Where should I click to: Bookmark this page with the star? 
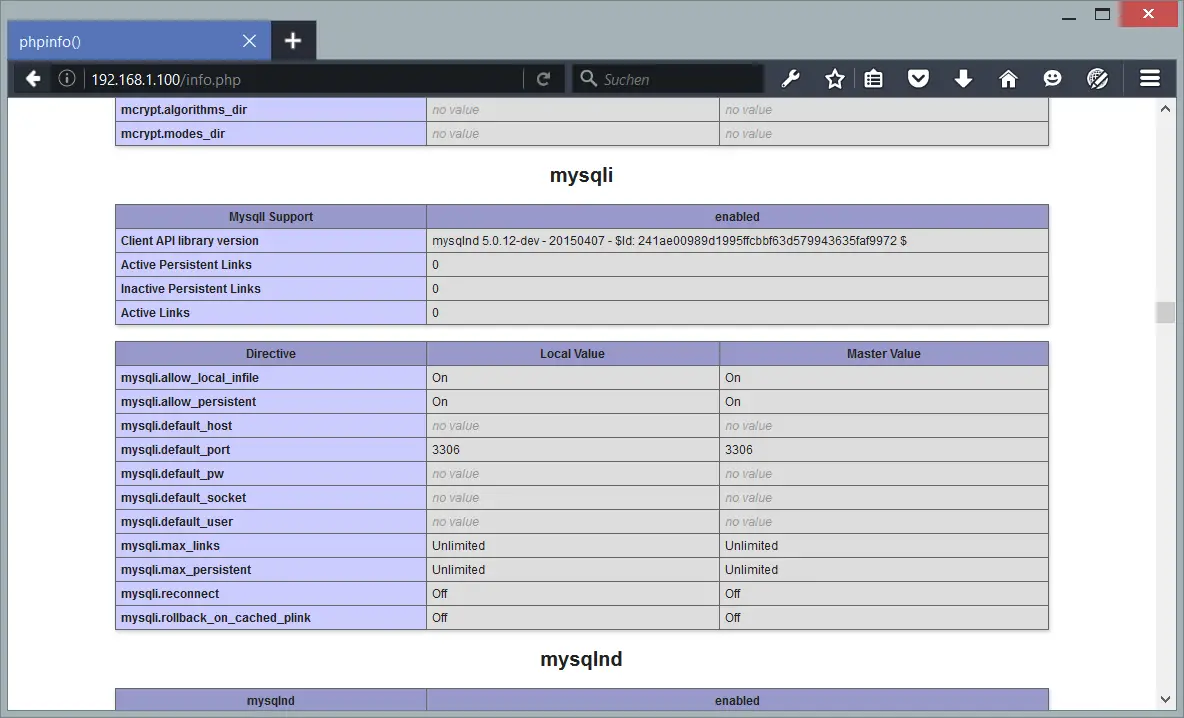[x=834, y=79]
